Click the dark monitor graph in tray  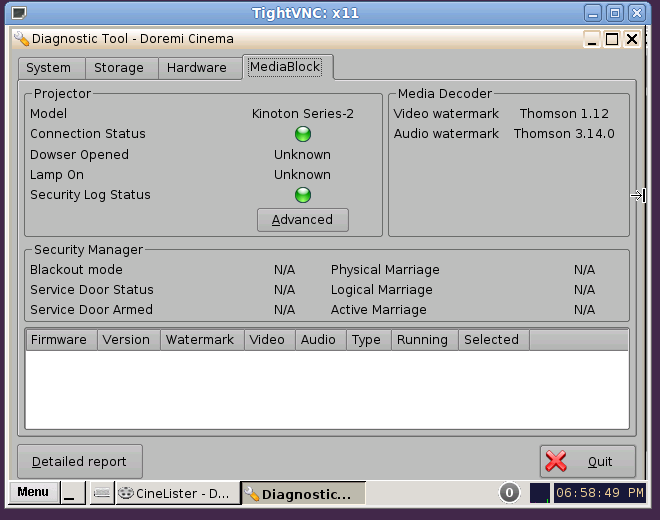click(540, 493)
